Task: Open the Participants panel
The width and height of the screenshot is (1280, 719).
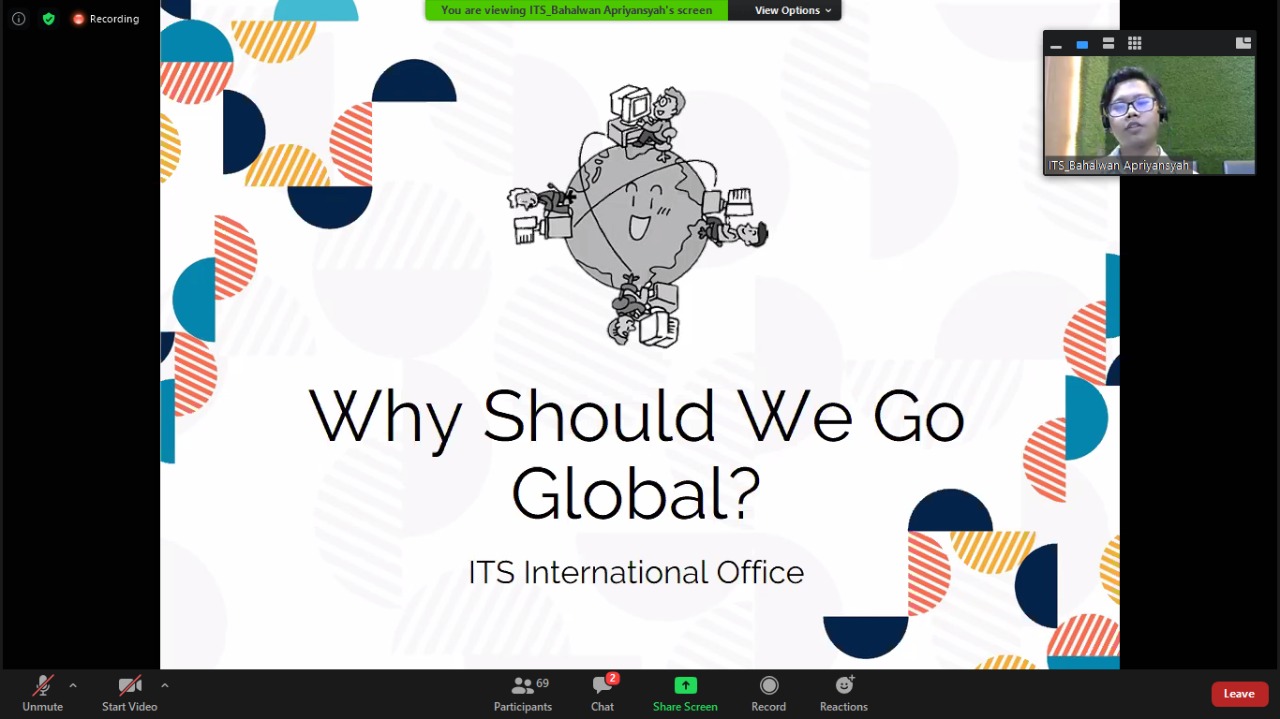Action: click(x=522, y=693)
